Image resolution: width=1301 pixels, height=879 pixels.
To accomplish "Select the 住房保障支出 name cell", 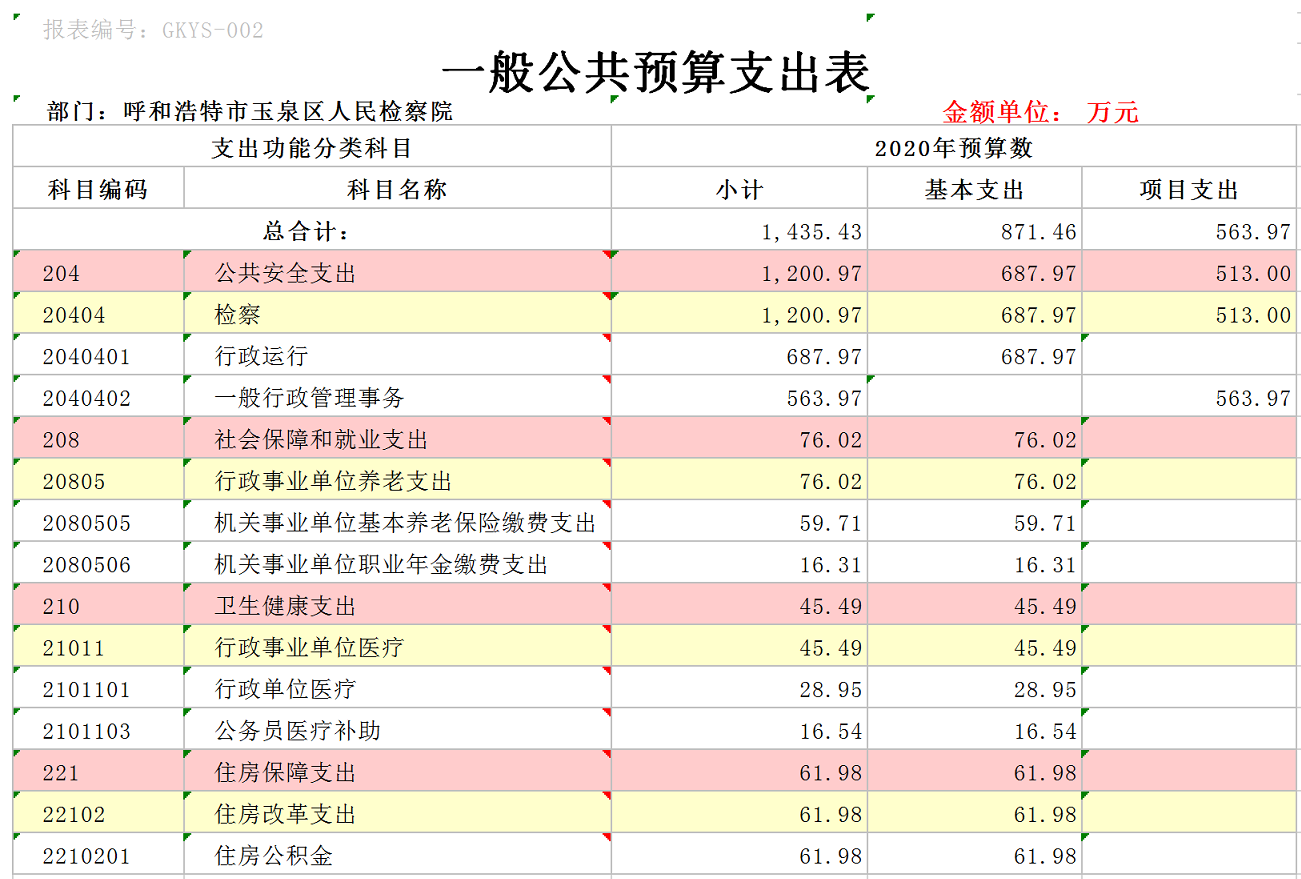I will coord(398,773).
